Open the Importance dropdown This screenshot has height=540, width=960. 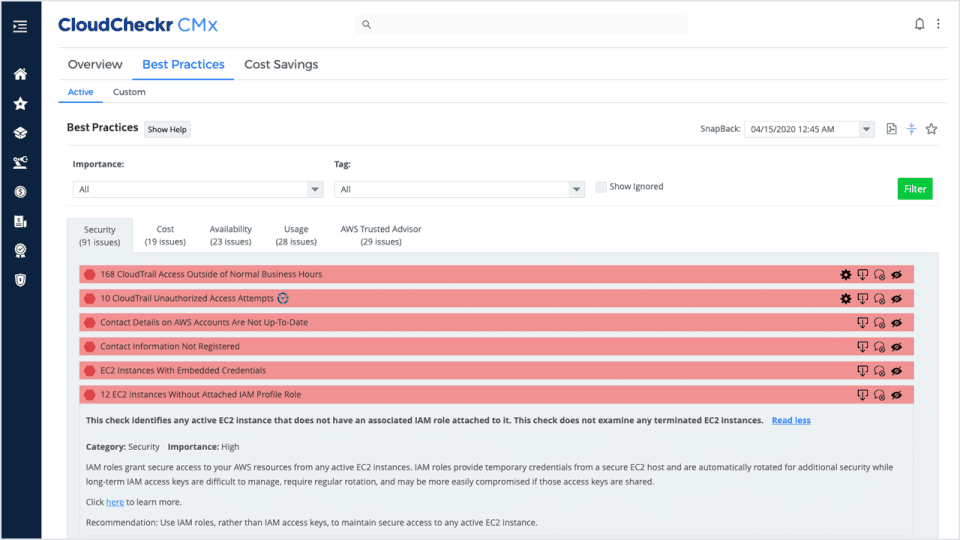(198, 189)
